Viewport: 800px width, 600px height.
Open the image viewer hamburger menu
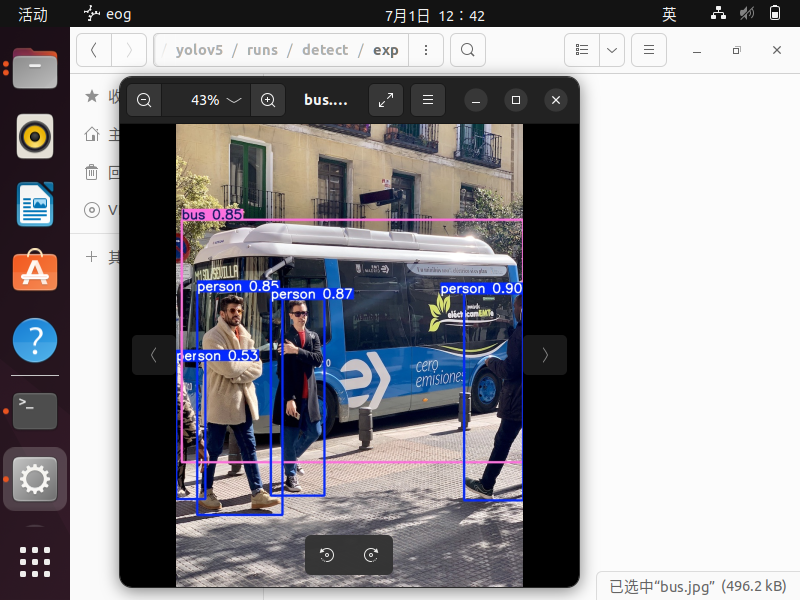428,100
